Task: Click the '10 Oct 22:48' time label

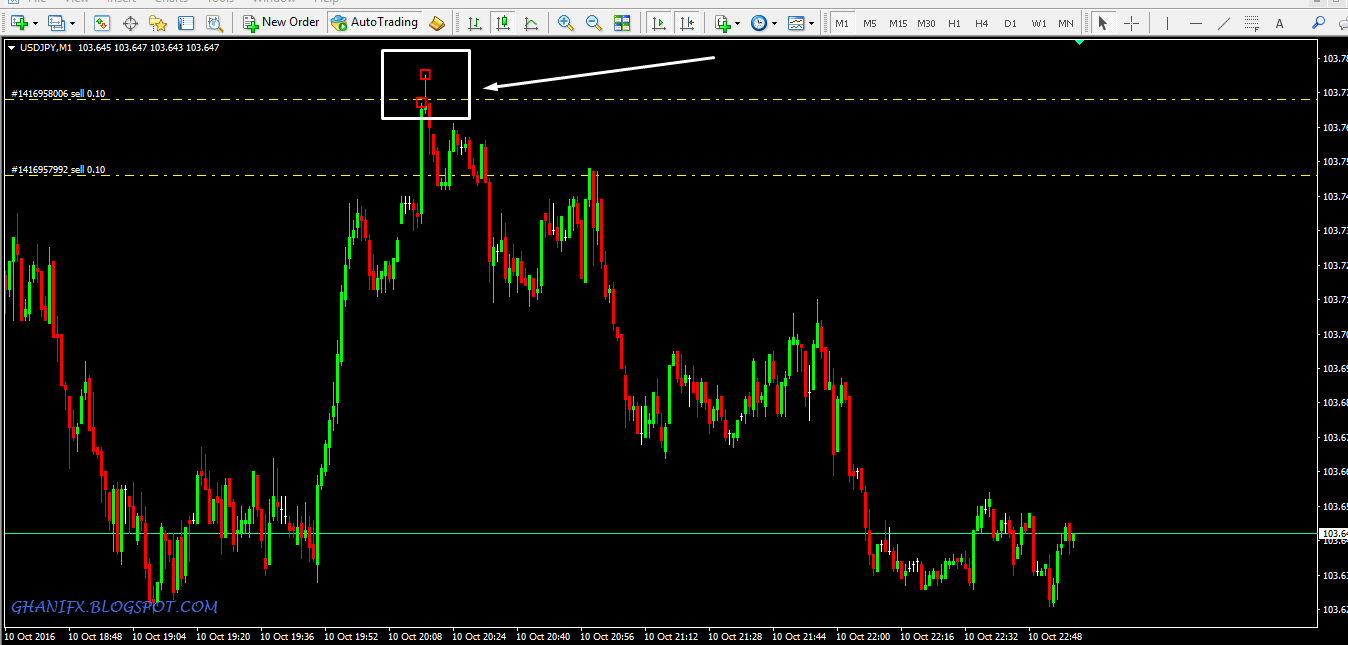Action: coord(1055,636)
